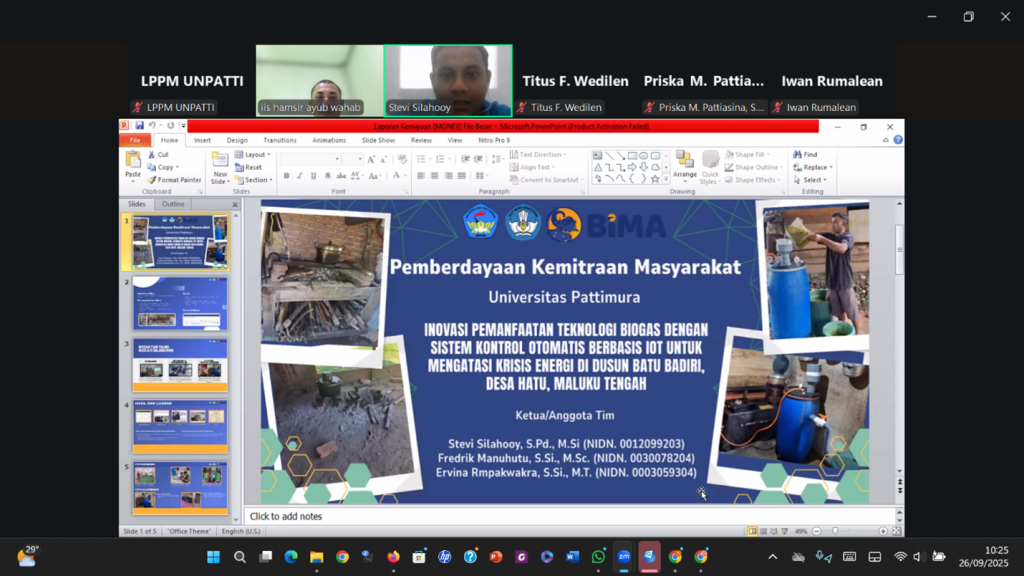Click the Find binoculars icon

(797, 155)
